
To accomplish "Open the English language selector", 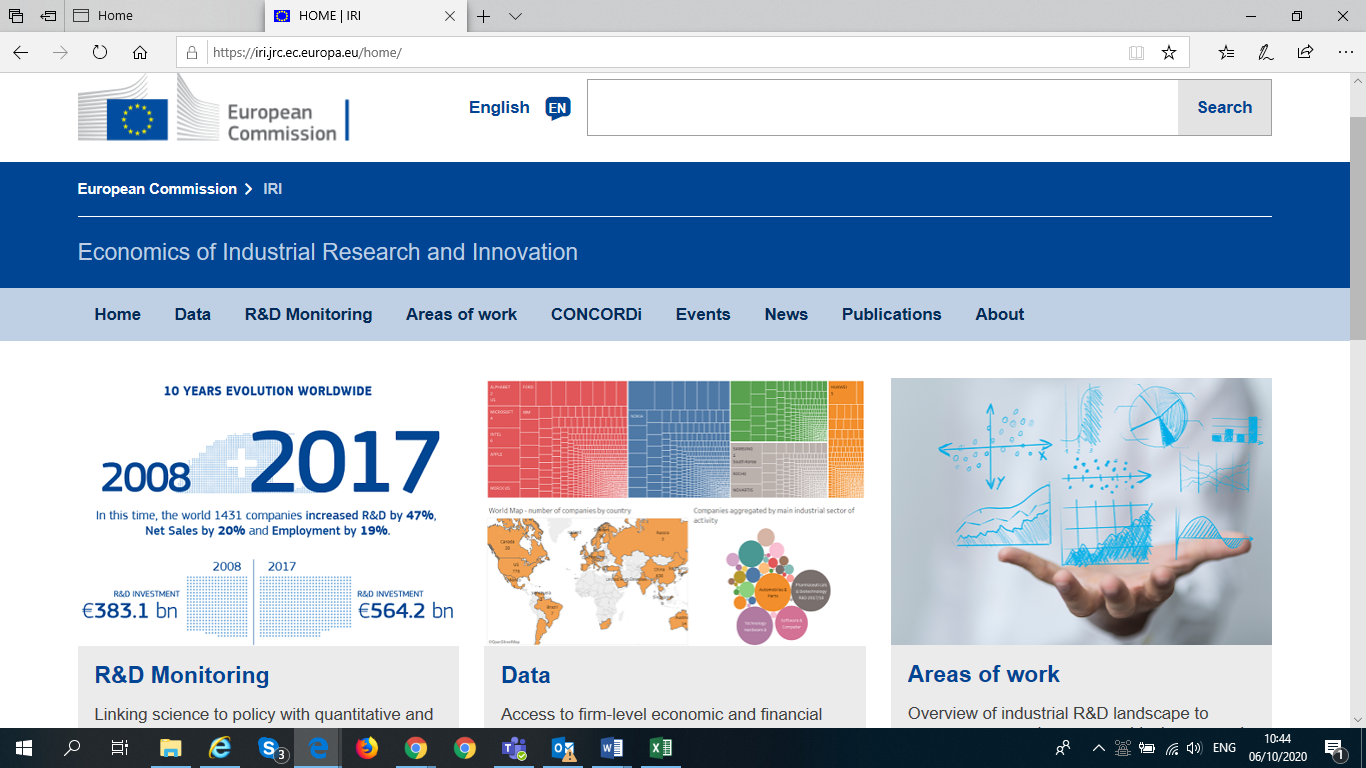I will [499, 107].
